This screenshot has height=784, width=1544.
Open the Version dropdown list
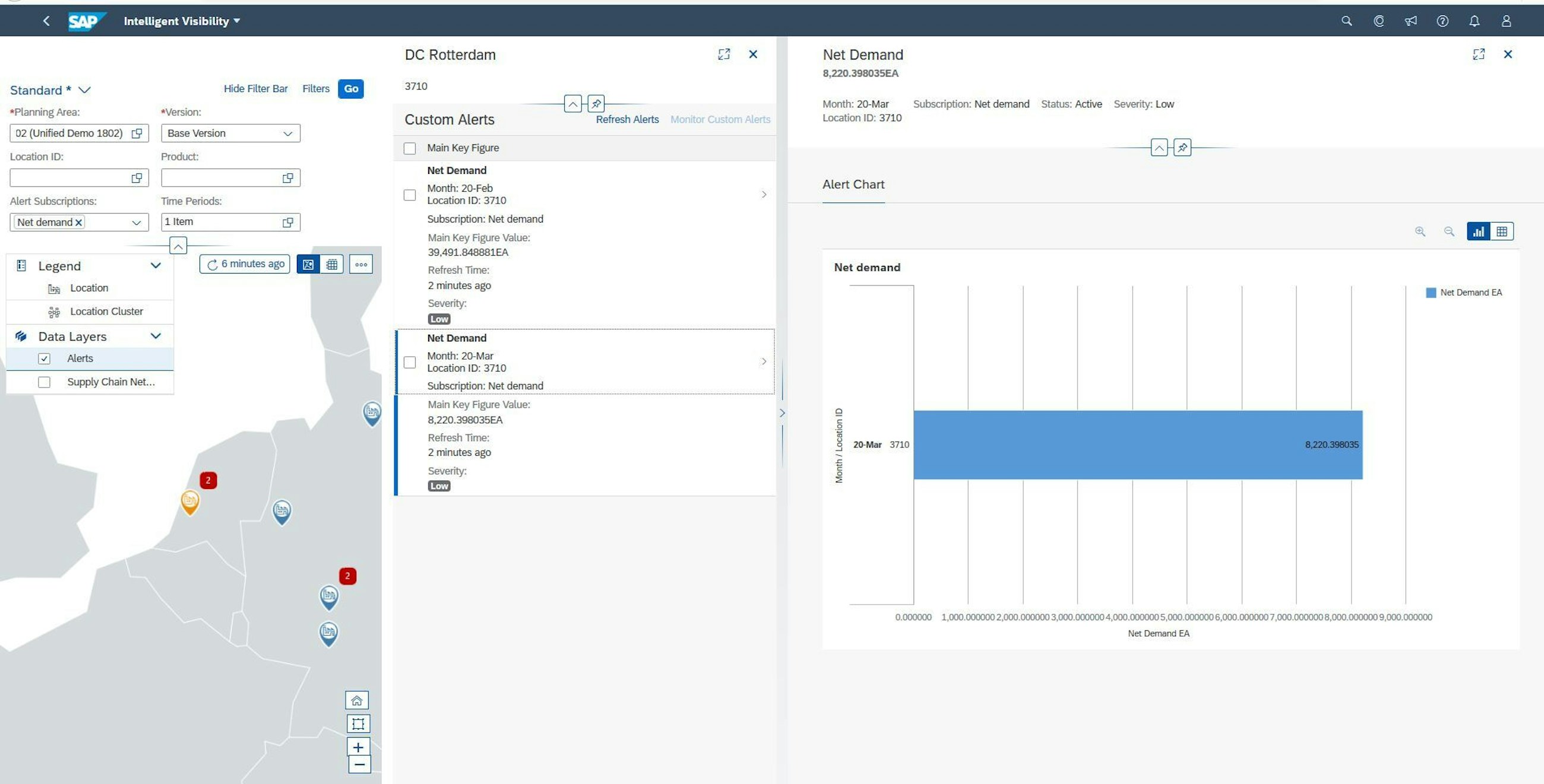(287, 134)
